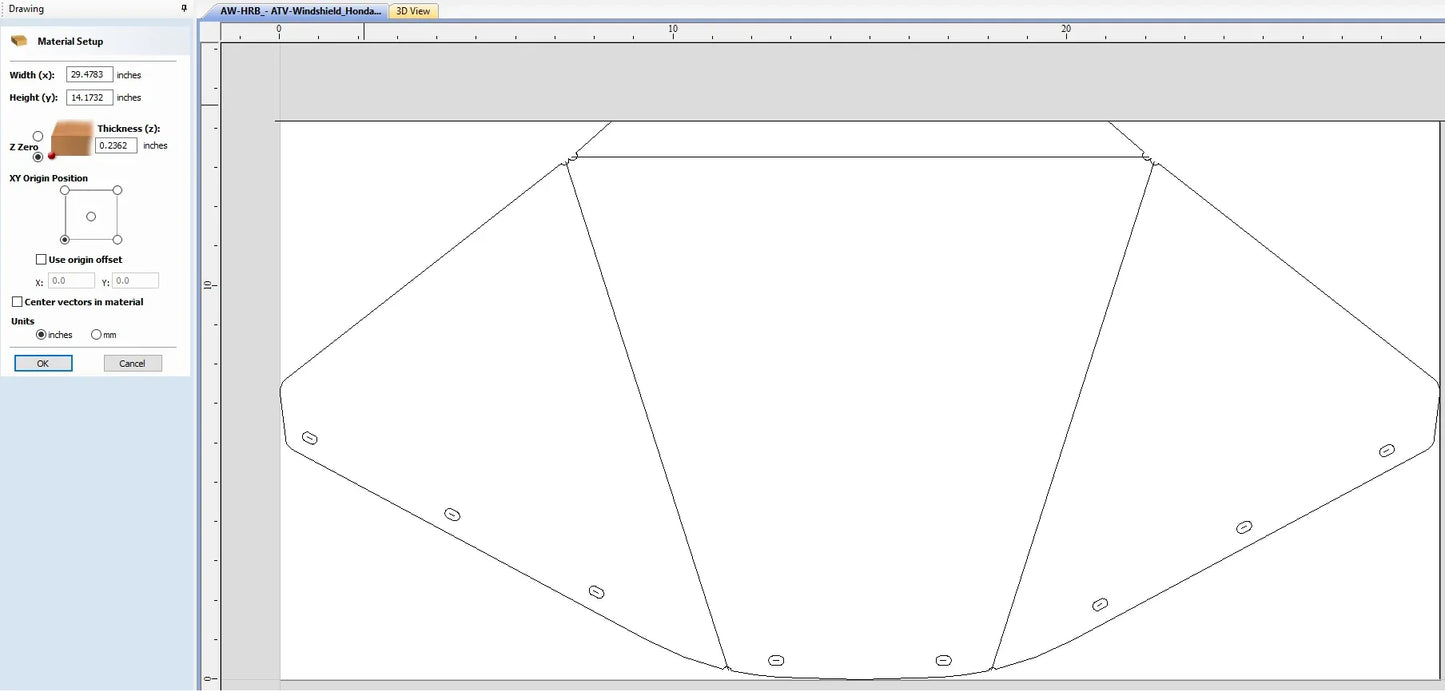Tick Center vectors in material checkbox

[x=17, y=302]
